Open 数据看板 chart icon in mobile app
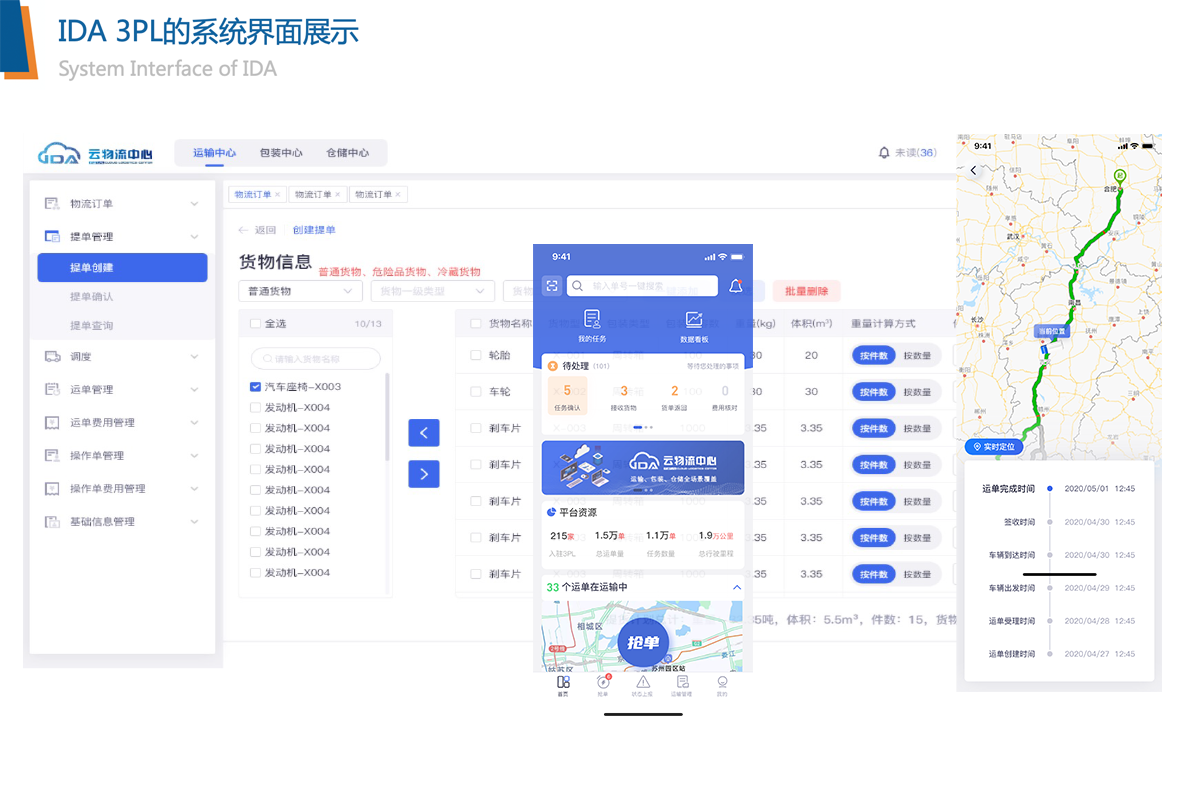 pos(694,320)
